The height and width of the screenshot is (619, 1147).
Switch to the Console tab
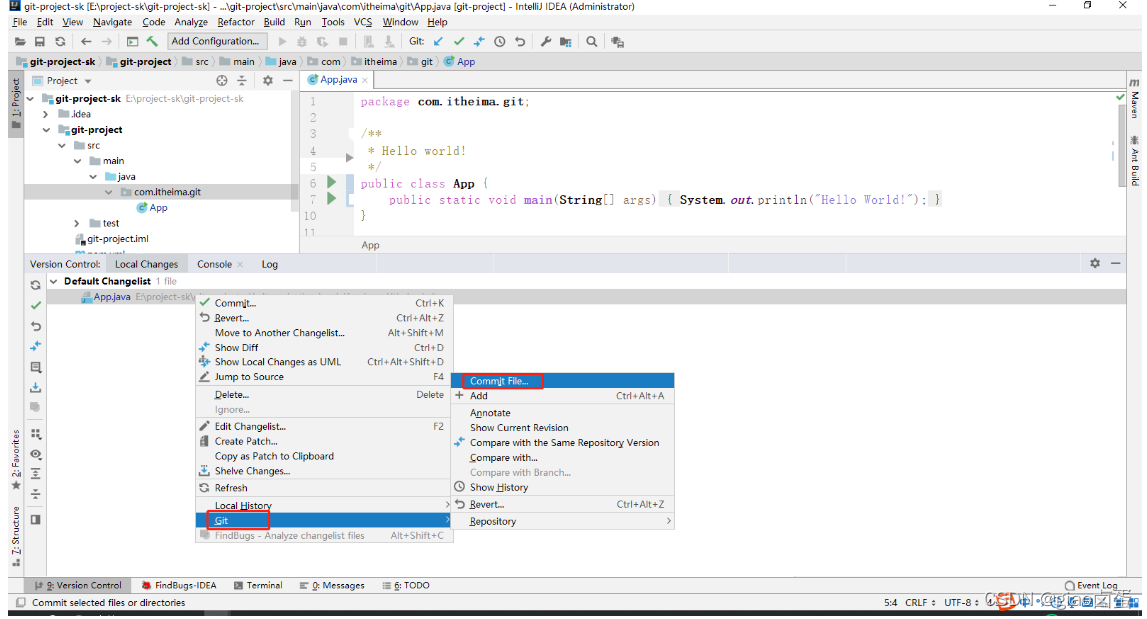coord(214,264)
